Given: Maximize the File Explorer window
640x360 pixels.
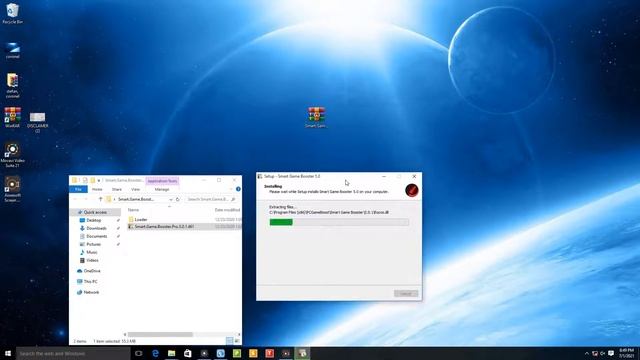Looking at the screenshot, I should (x=219, y=180).
